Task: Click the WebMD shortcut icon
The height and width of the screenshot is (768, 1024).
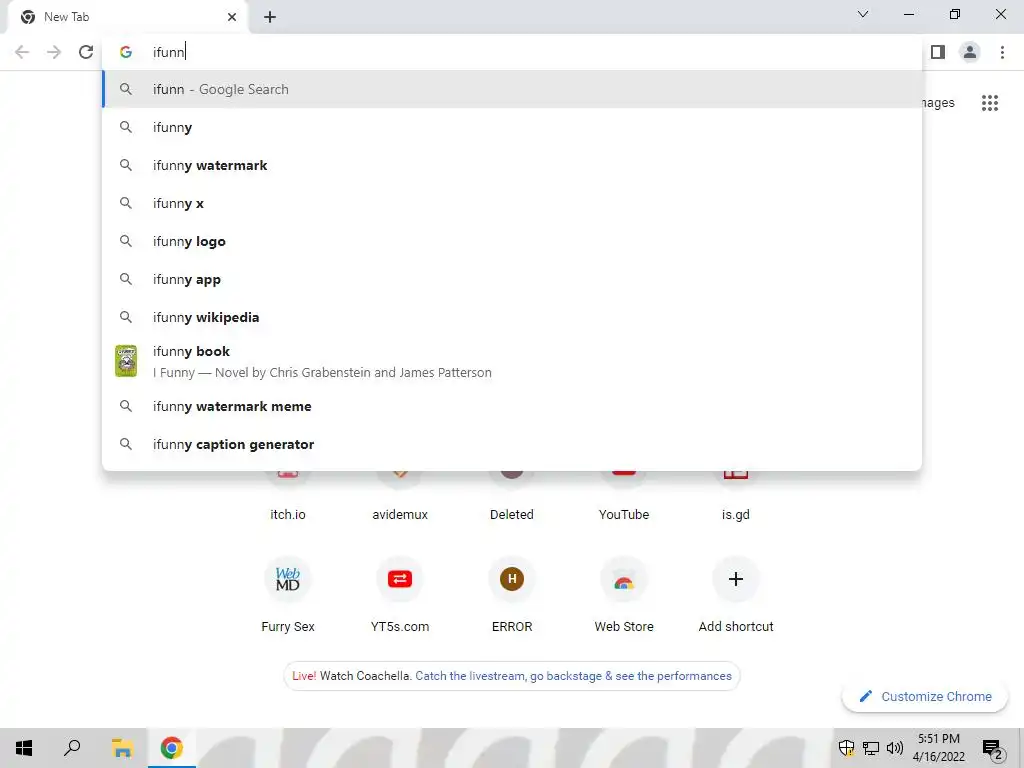Action: click(288, 579)
